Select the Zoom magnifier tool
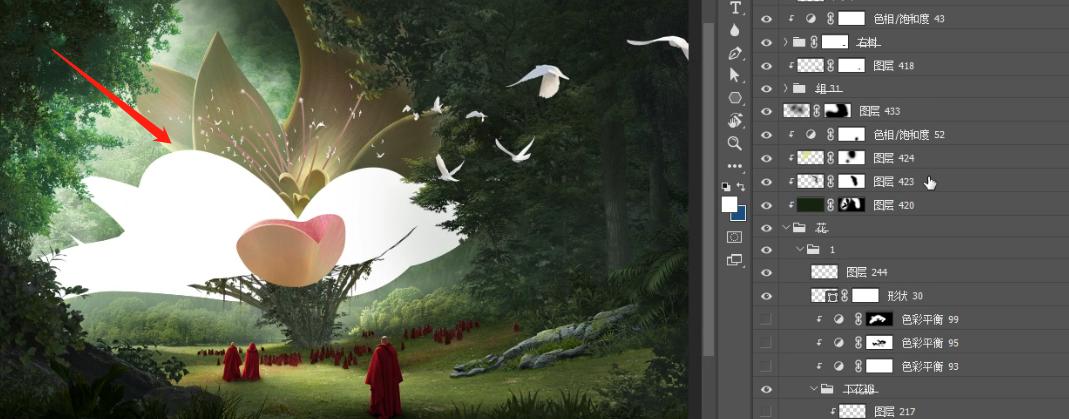The width and height of the screenshot is (1069, 419). pos(736,143)
